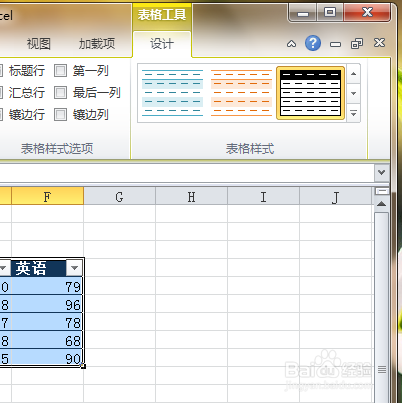Select the cell containing 78
Viewport: 402px width, 403px height.
coord(47,322)
